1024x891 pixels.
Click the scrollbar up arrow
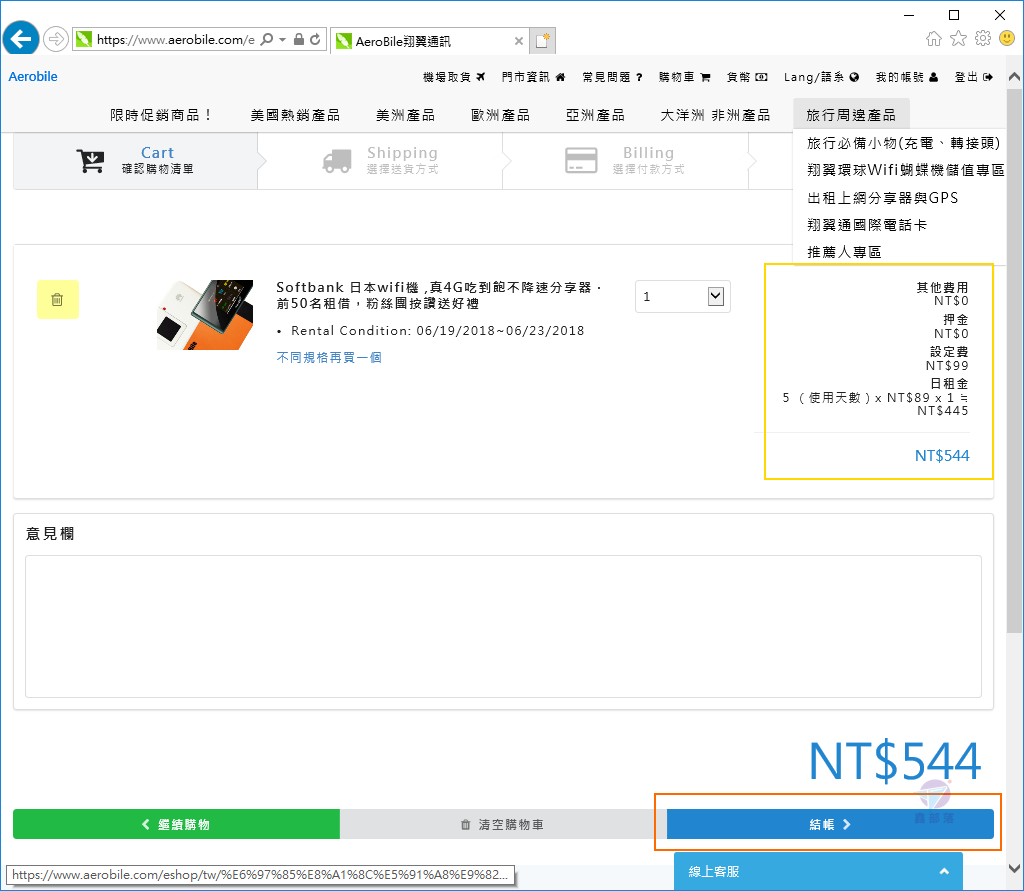(1014, 76)
